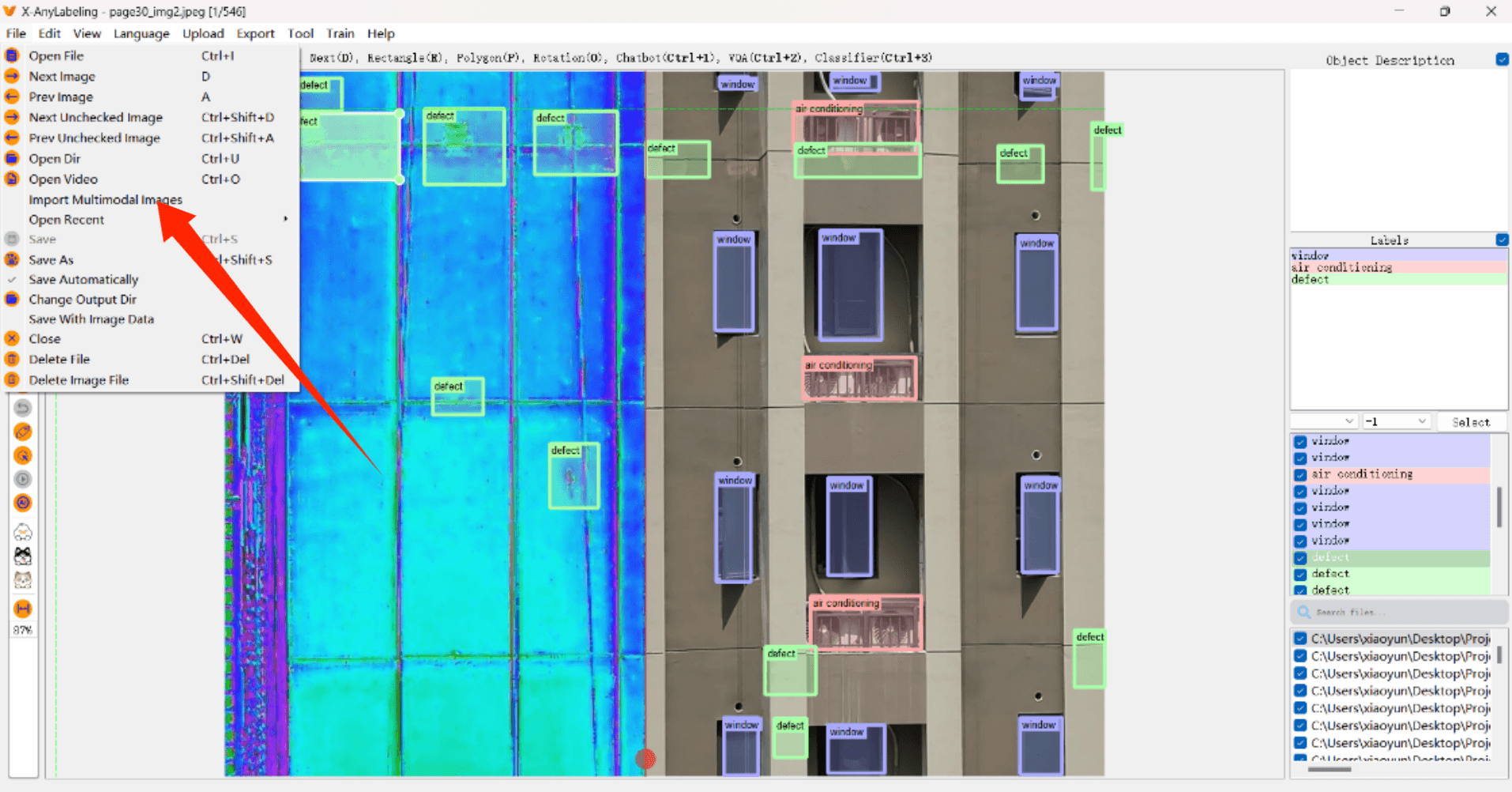Click the fit-width icon above 87%
This screenshot has height=792, width=1512.
pos(23,609)
